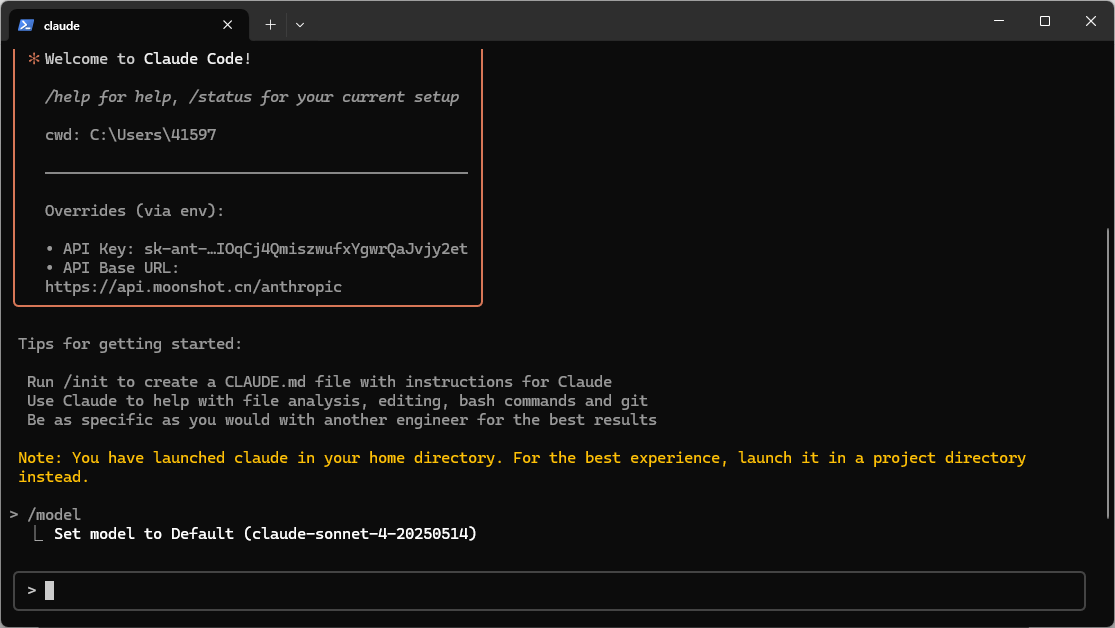Click the "Run /init to create a CLAUDE.md" tip
This screenshot has height=628, width=1115.
(x=319, y=382)
